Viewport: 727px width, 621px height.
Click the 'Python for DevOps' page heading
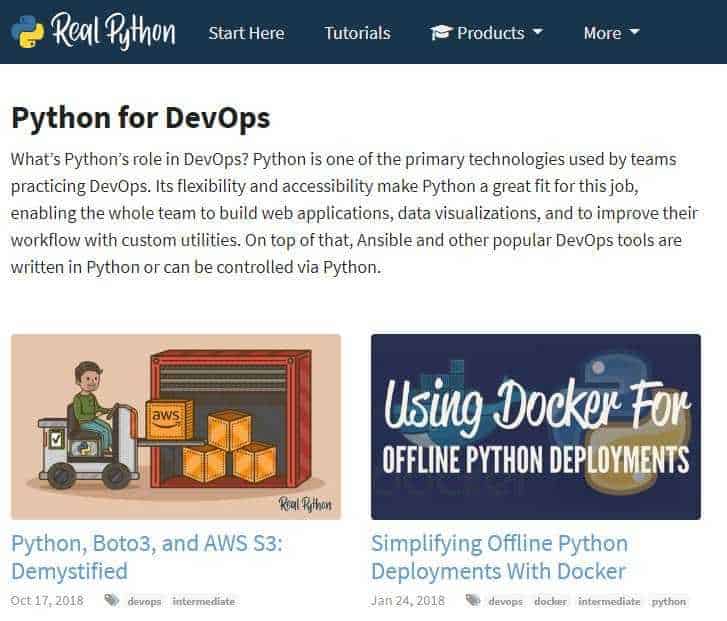140,118
